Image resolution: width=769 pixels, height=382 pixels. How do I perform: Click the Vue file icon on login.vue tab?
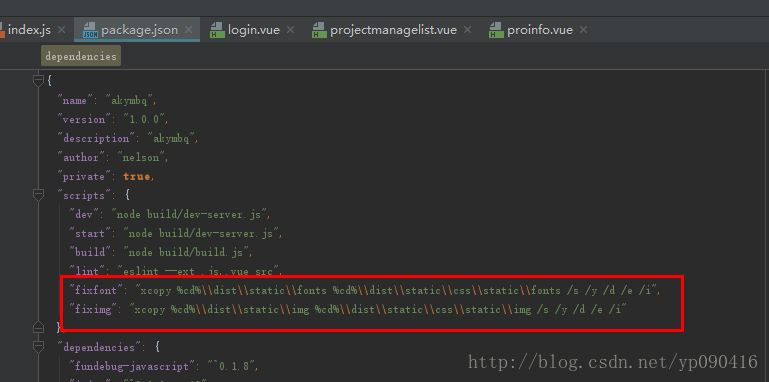[x=217, y=30]
